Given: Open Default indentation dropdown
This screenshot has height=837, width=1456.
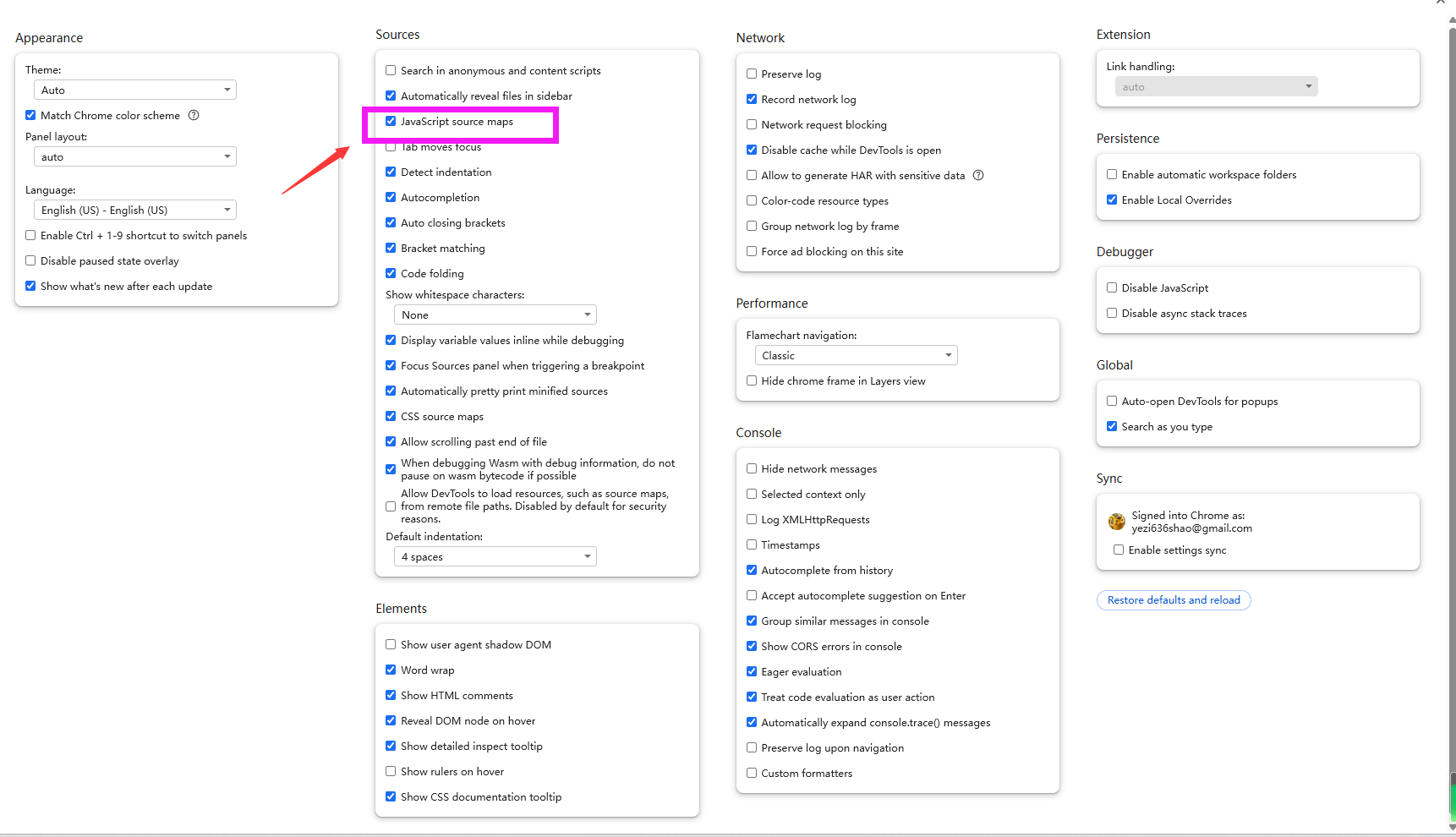Looking at the screenshot, I should pyautogui.click(x=495, y=557).
